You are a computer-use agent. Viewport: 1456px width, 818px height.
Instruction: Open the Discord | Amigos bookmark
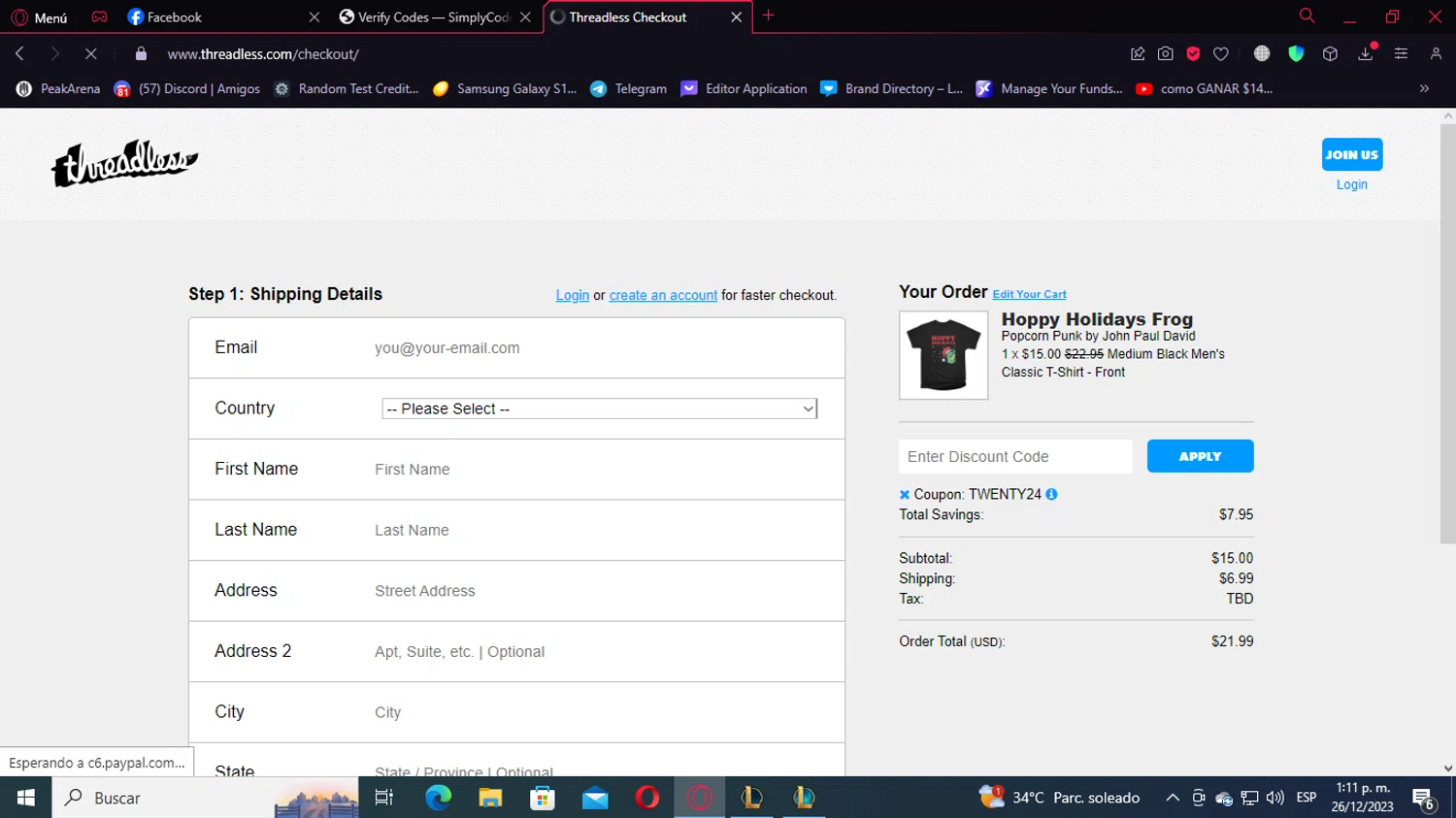tap(187, 88)
